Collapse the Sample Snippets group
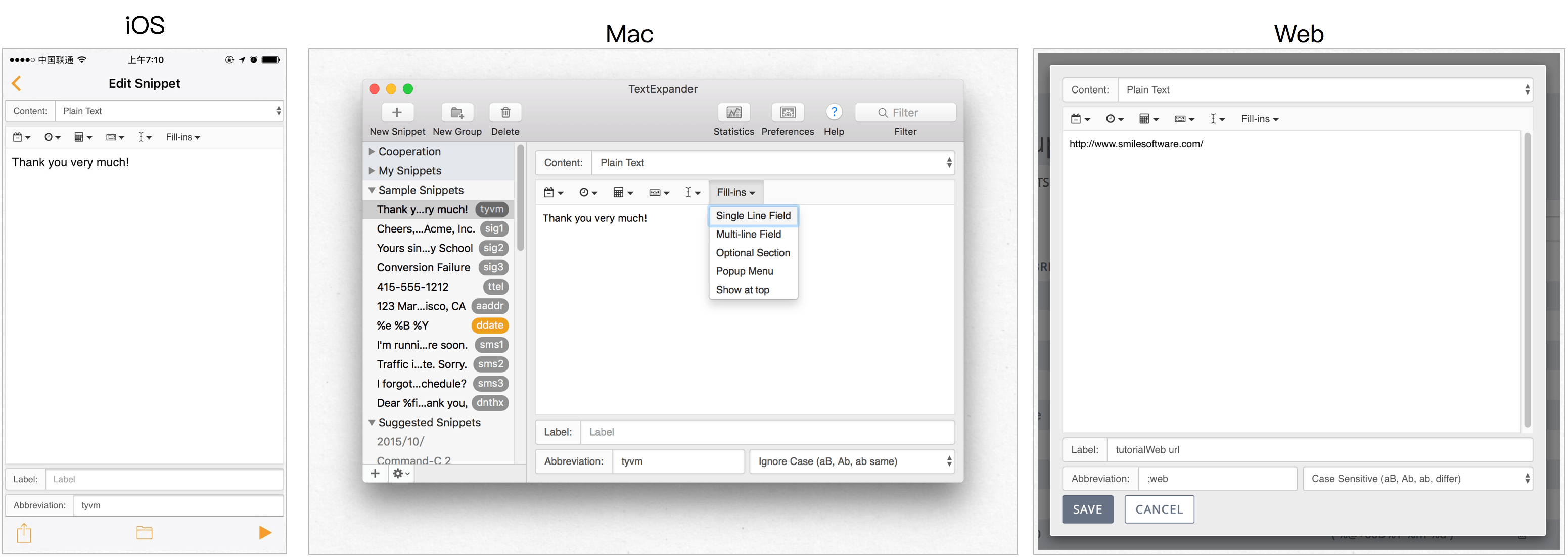Image resolution: width=1568 pixels, height=557 pixels. (372, 191)
